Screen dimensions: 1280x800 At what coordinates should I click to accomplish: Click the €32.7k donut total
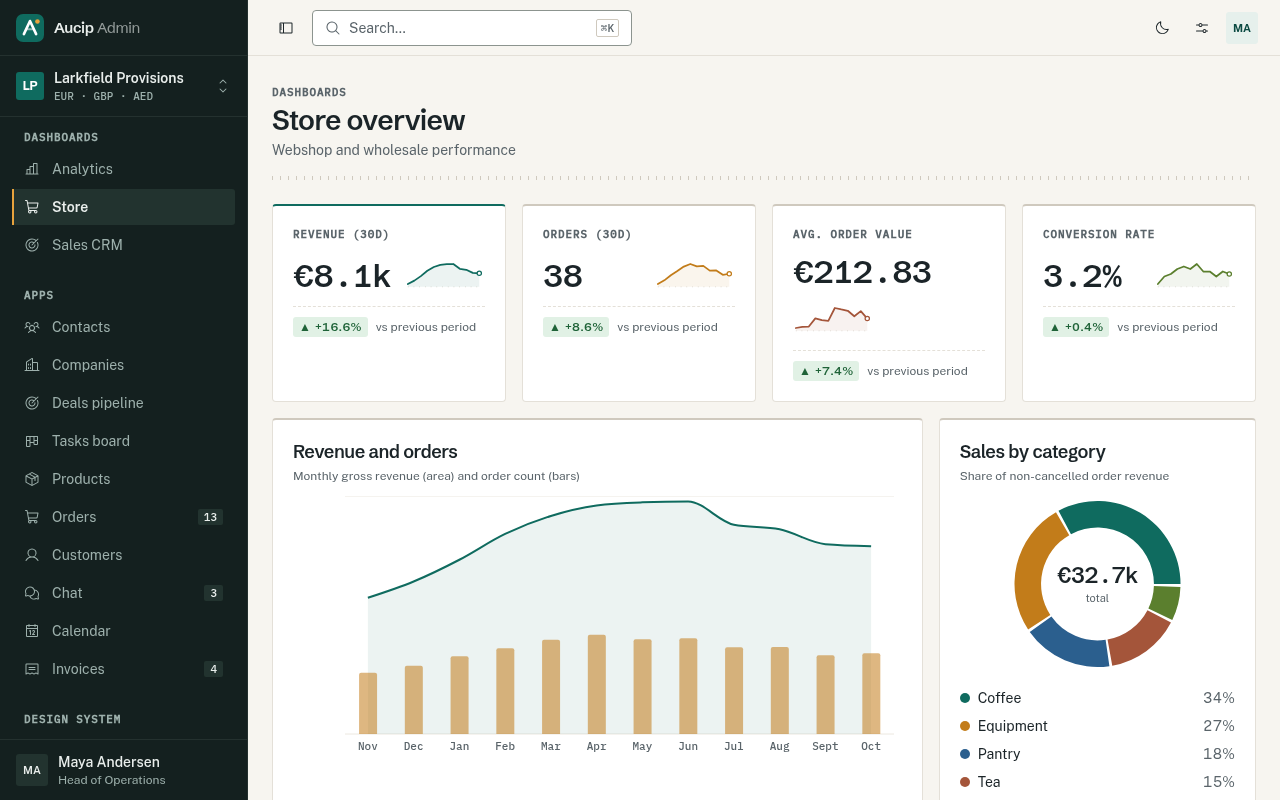click(x=1097, y=576)
